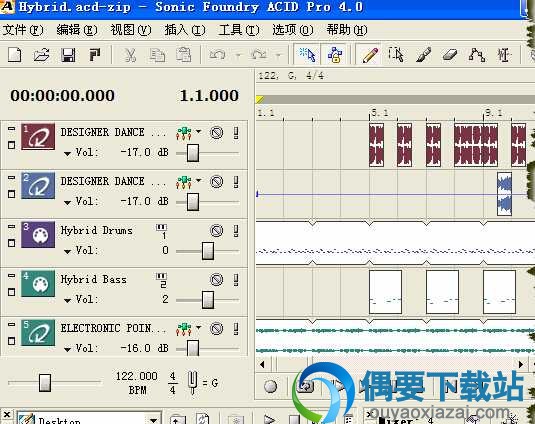Click the Paste clipboard icon

184,55
